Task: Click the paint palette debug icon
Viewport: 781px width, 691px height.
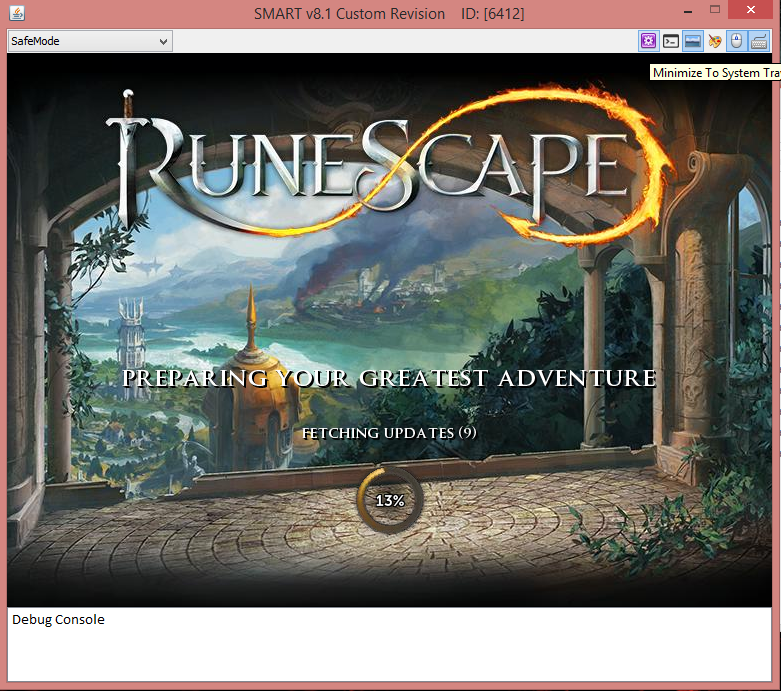Action: point(714,41)
